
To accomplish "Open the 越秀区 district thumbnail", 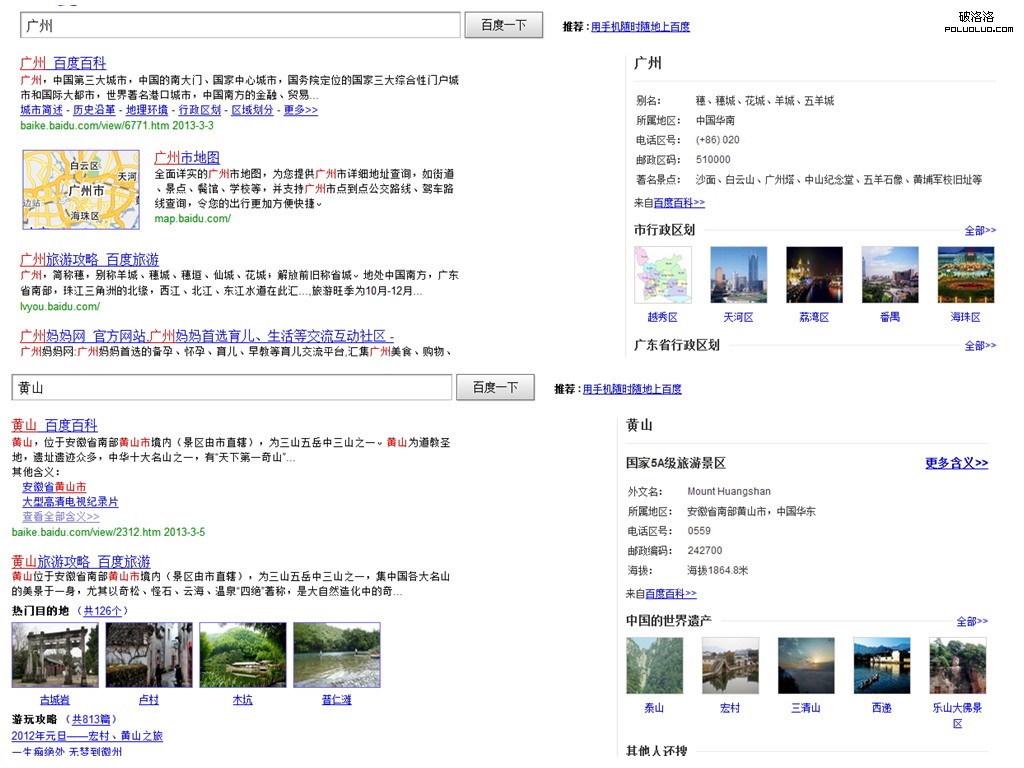I will click(662, 275).
